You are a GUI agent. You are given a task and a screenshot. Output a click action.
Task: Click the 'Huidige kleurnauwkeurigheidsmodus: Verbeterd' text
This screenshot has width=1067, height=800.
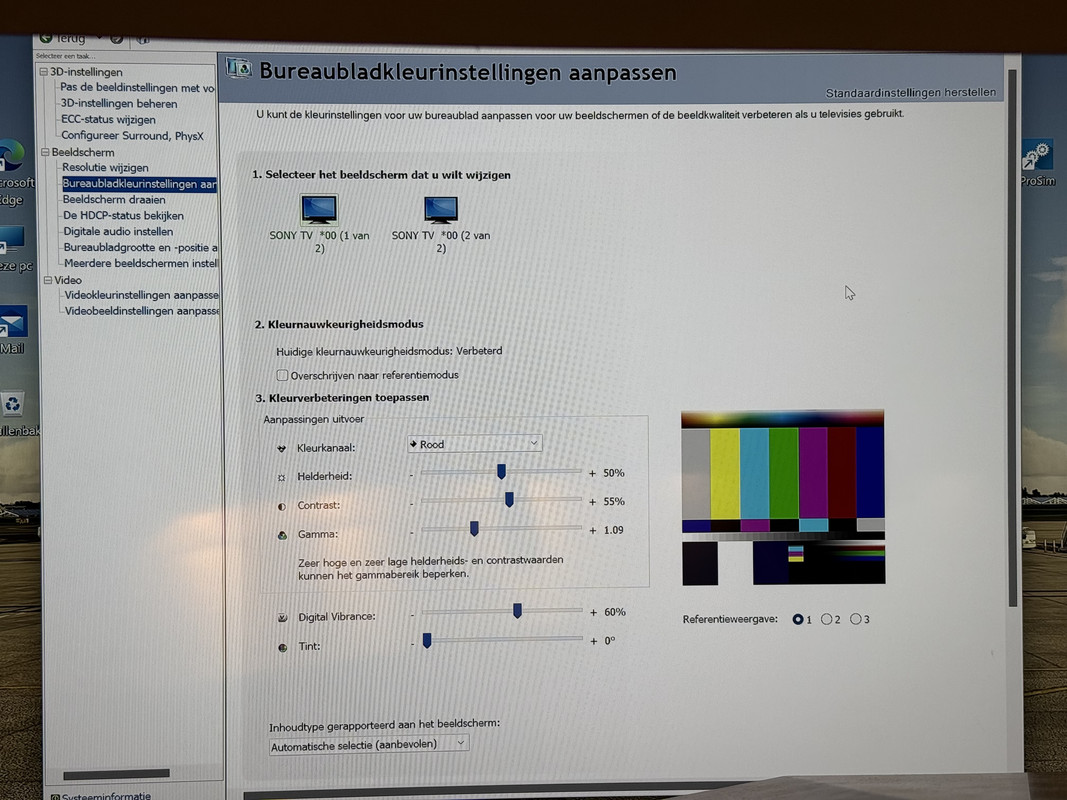(x=389, y=351)
